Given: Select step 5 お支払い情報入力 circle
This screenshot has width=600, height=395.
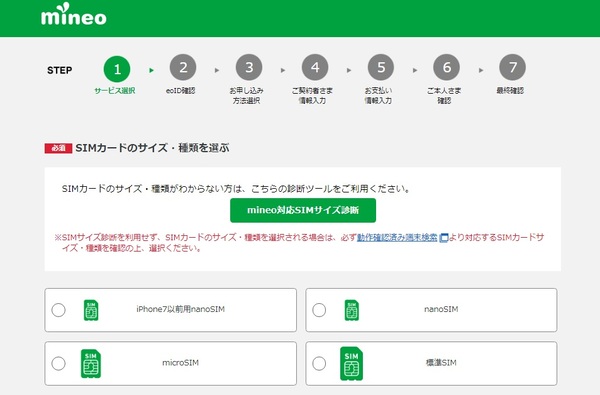Looking at the screenshot, I should pos(381,67).
